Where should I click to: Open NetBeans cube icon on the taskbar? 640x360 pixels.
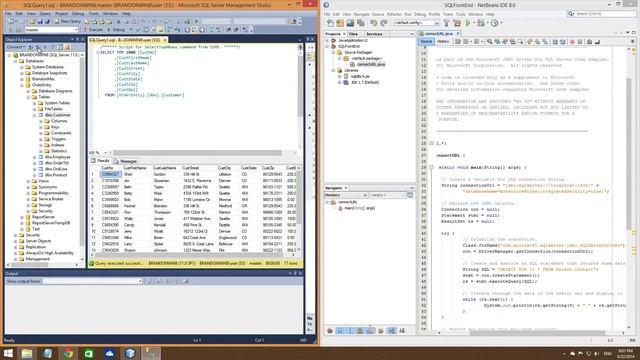130,353
